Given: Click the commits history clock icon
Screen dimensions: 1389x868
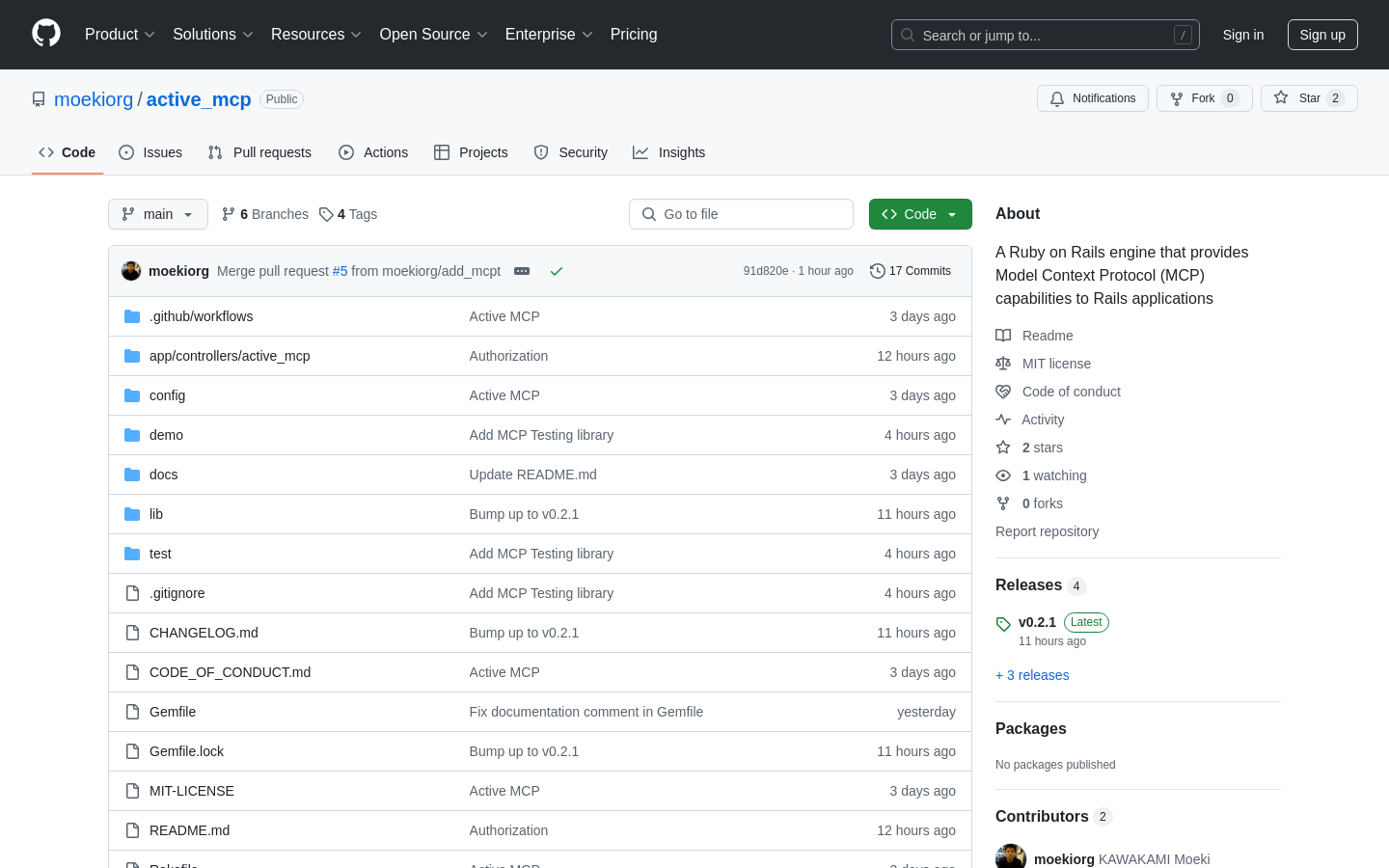Looking at the screenshot, I should click(x=877, y=271).
